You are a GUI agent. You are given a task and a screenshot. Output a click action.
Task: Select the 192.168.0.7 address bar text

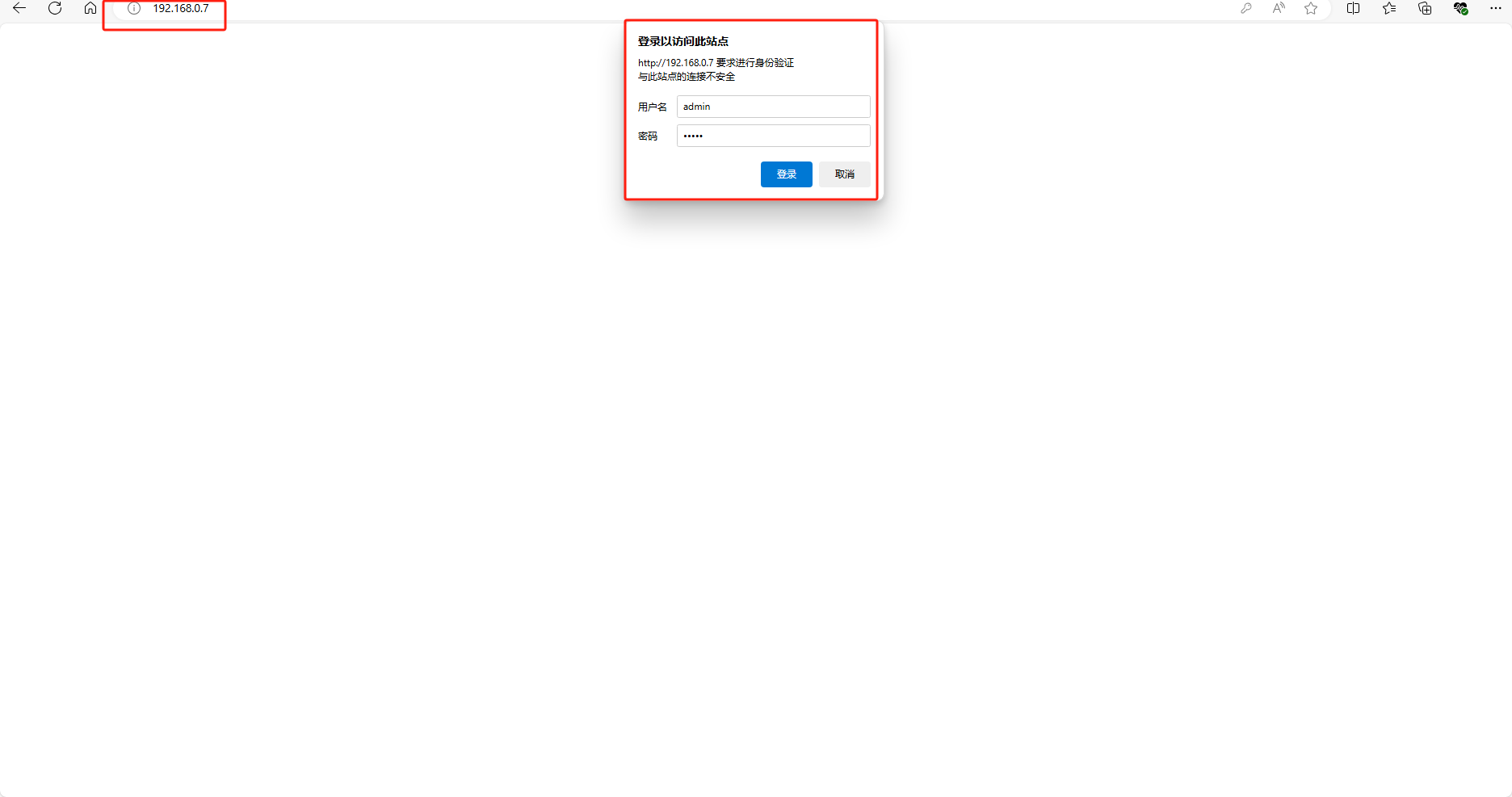[x=181, y=8]
